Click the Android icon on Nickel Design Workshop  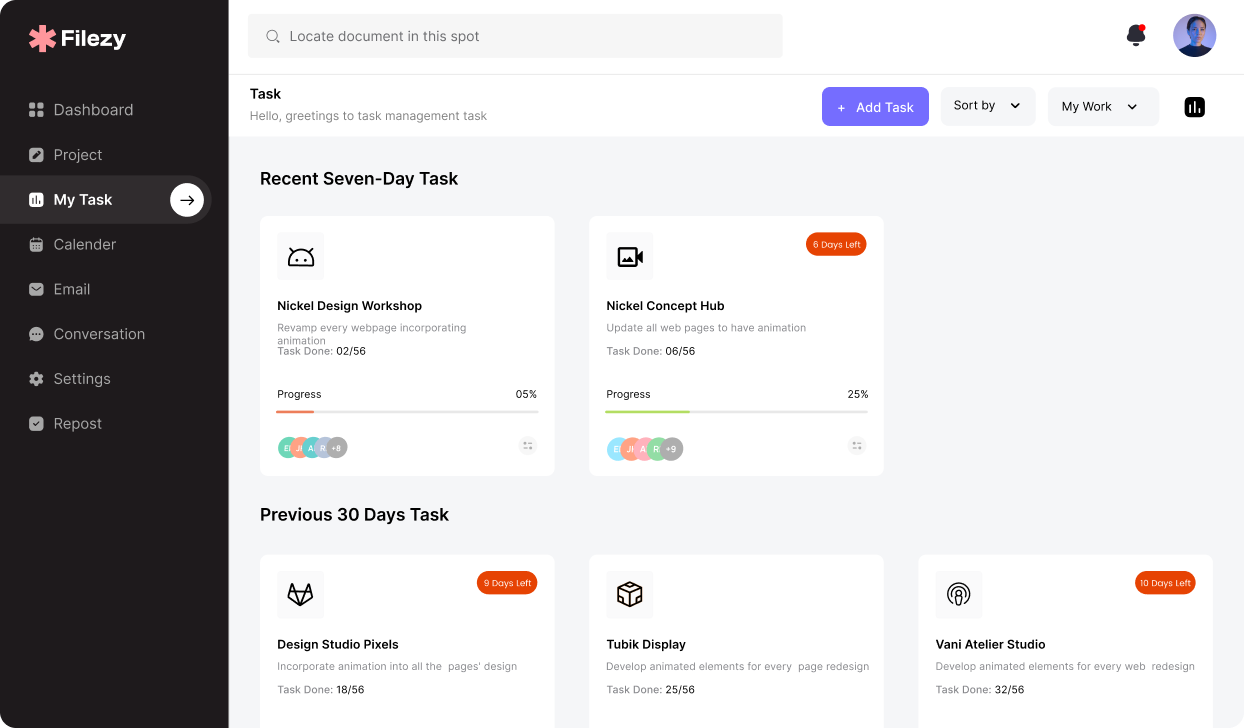[301, 257]
